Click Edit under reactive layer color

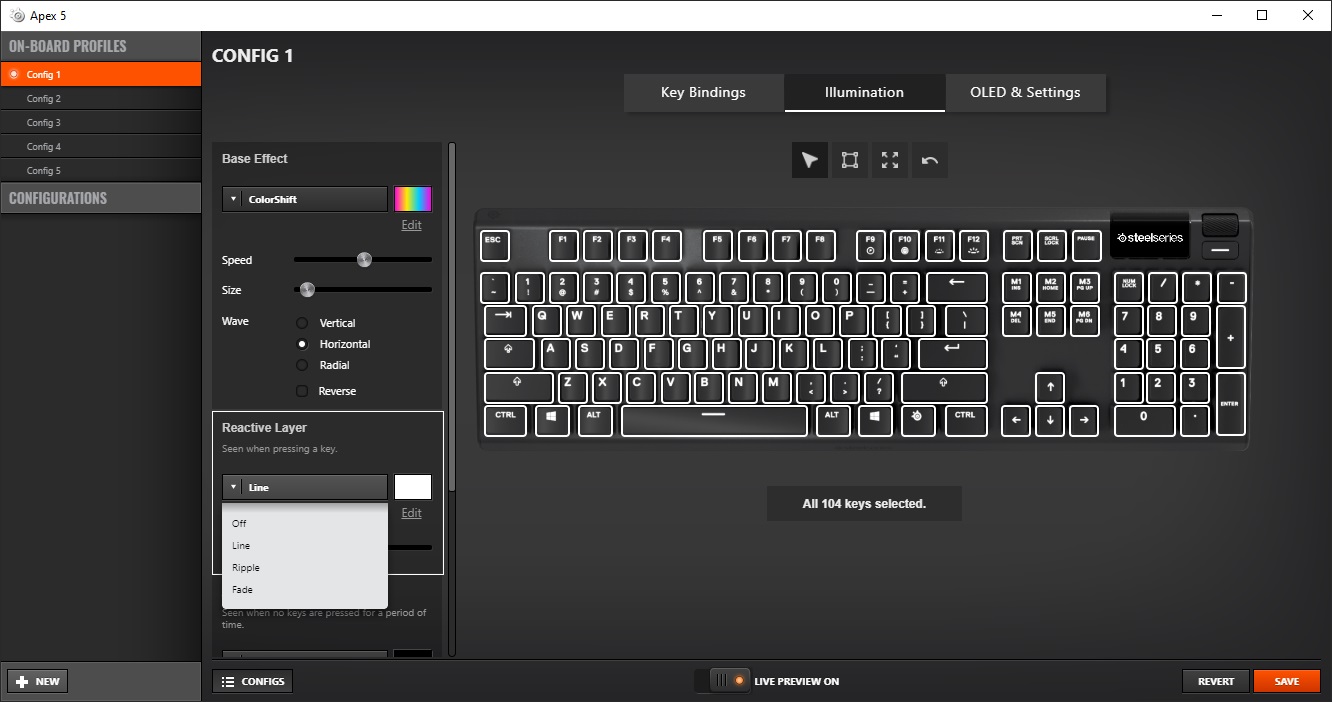pos(411,513)
